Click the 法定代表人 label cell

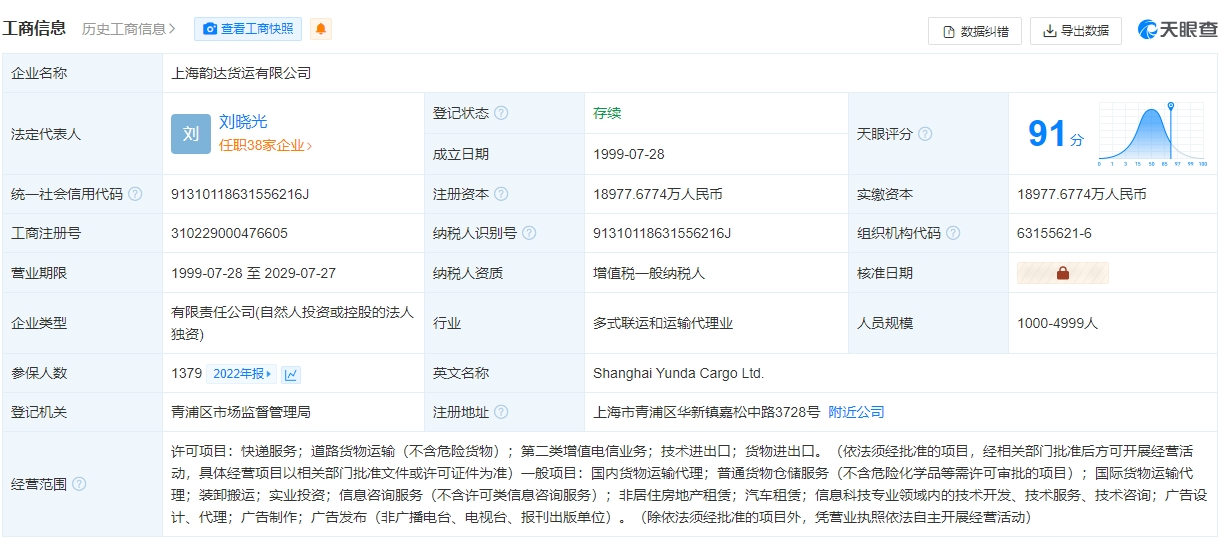82,133
